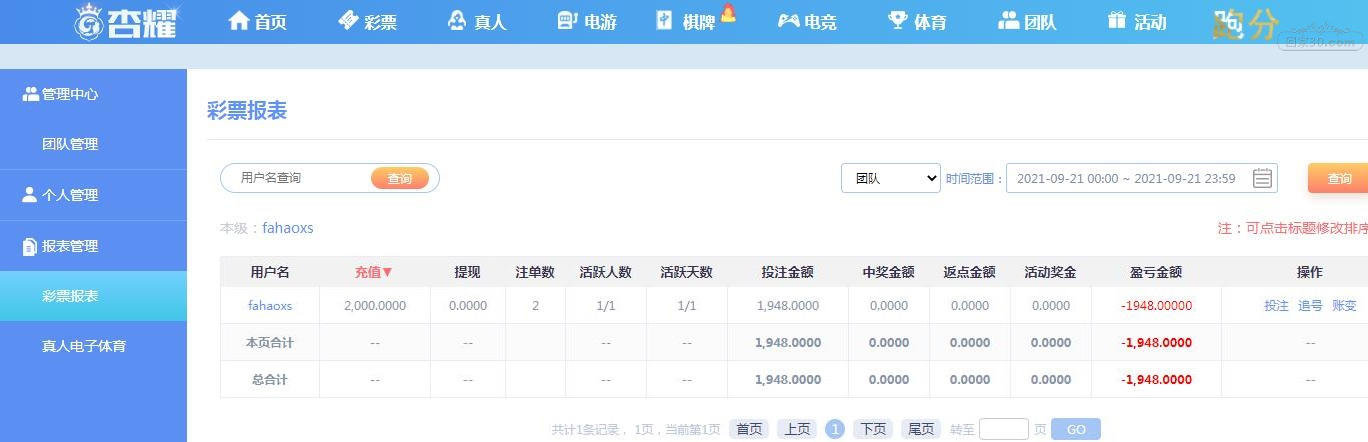
Task: Sort by 活跃人数 column header
Action: click(606, 272)
